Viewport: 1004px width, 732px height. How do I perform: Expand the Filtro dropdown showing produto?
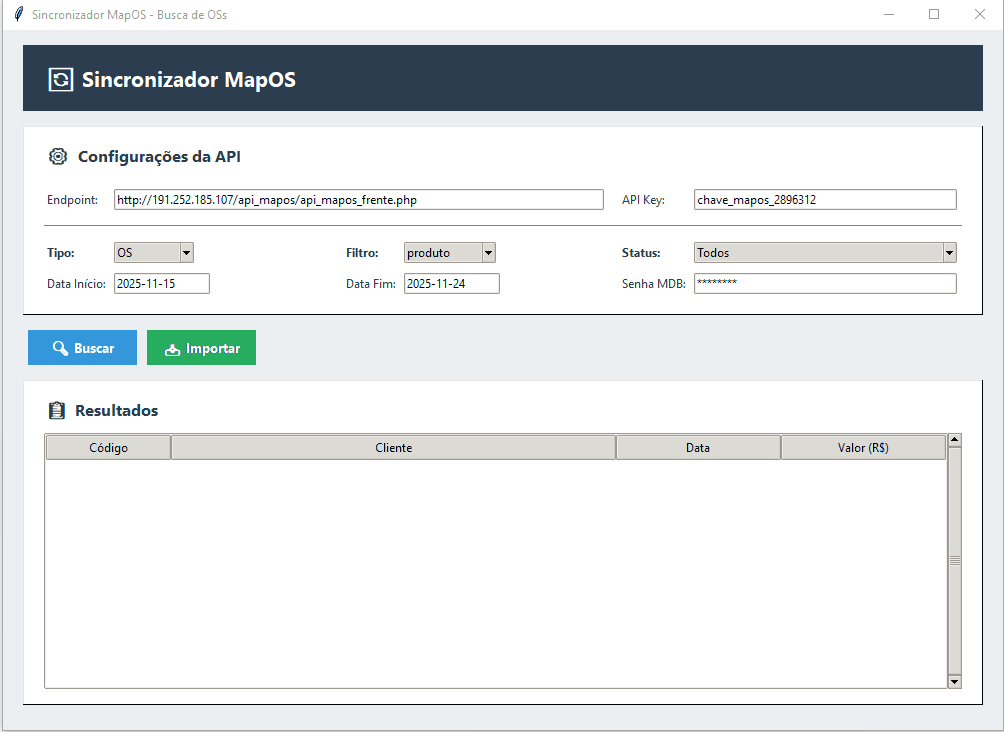coord(449,253)
